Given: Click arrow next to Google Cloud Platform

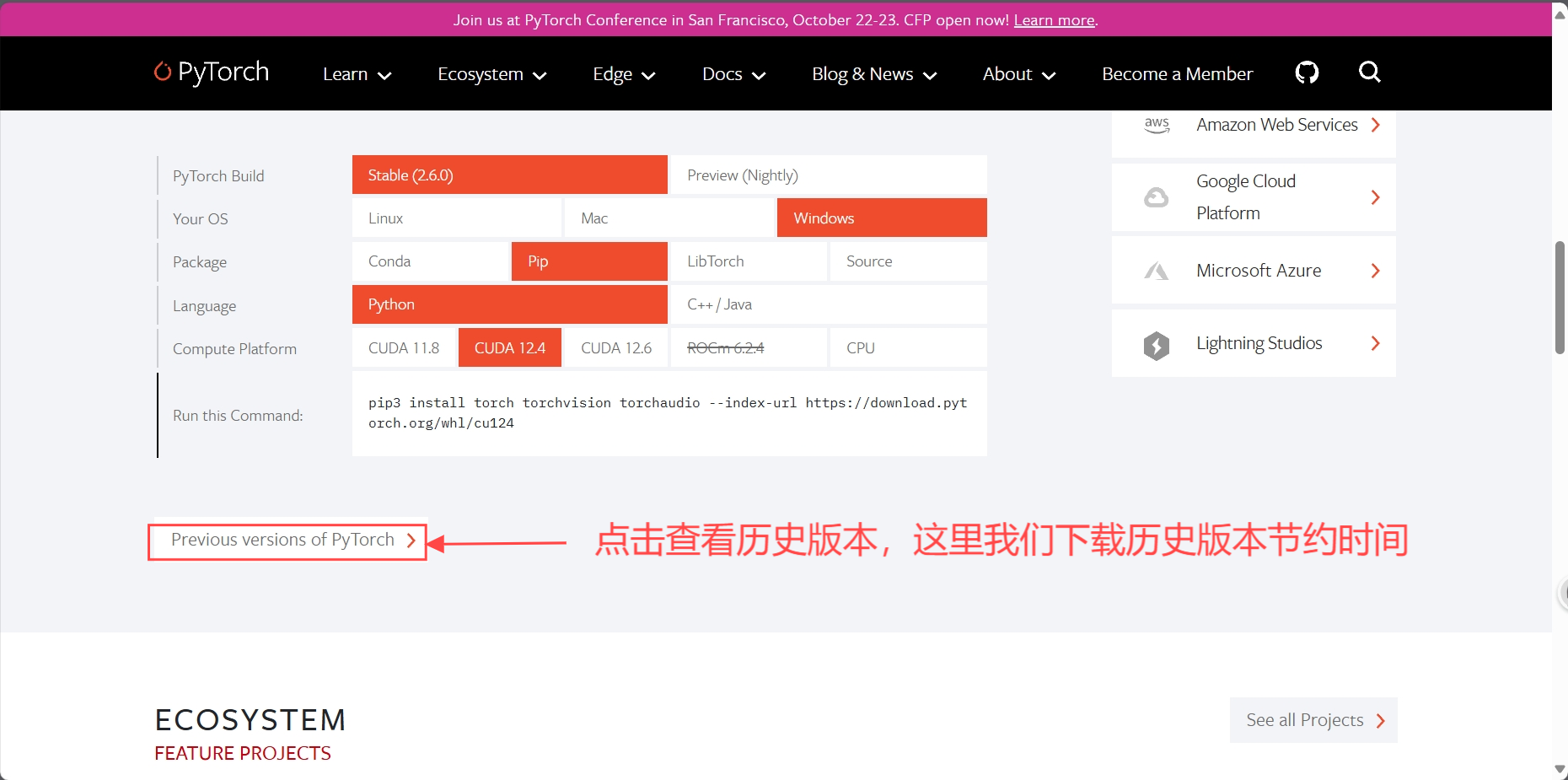Looking at the screenshot, I should (1376, 197).
